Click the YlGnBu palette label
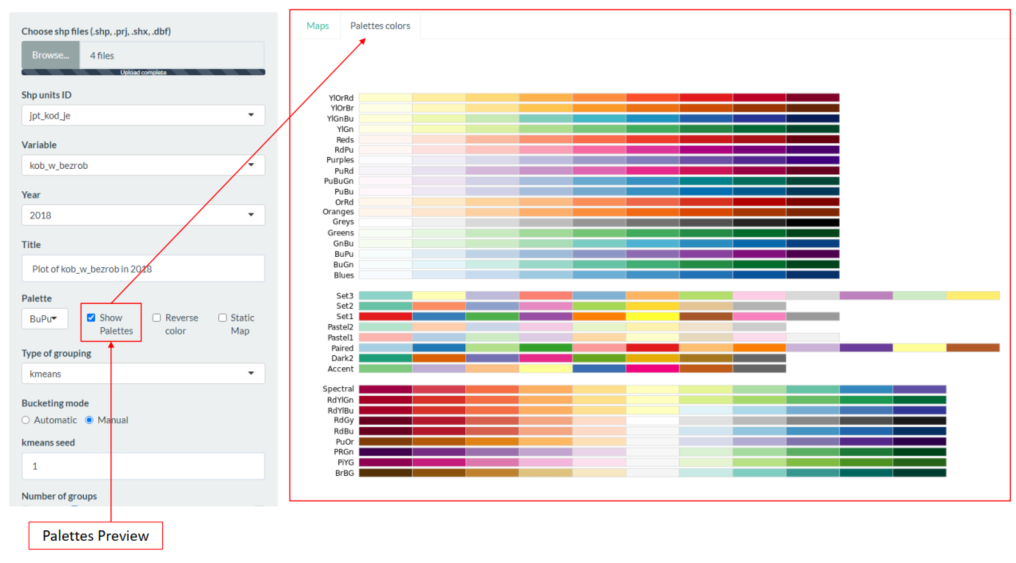The height and width of the screenshot is (563, 1016). tap(340, 119)
